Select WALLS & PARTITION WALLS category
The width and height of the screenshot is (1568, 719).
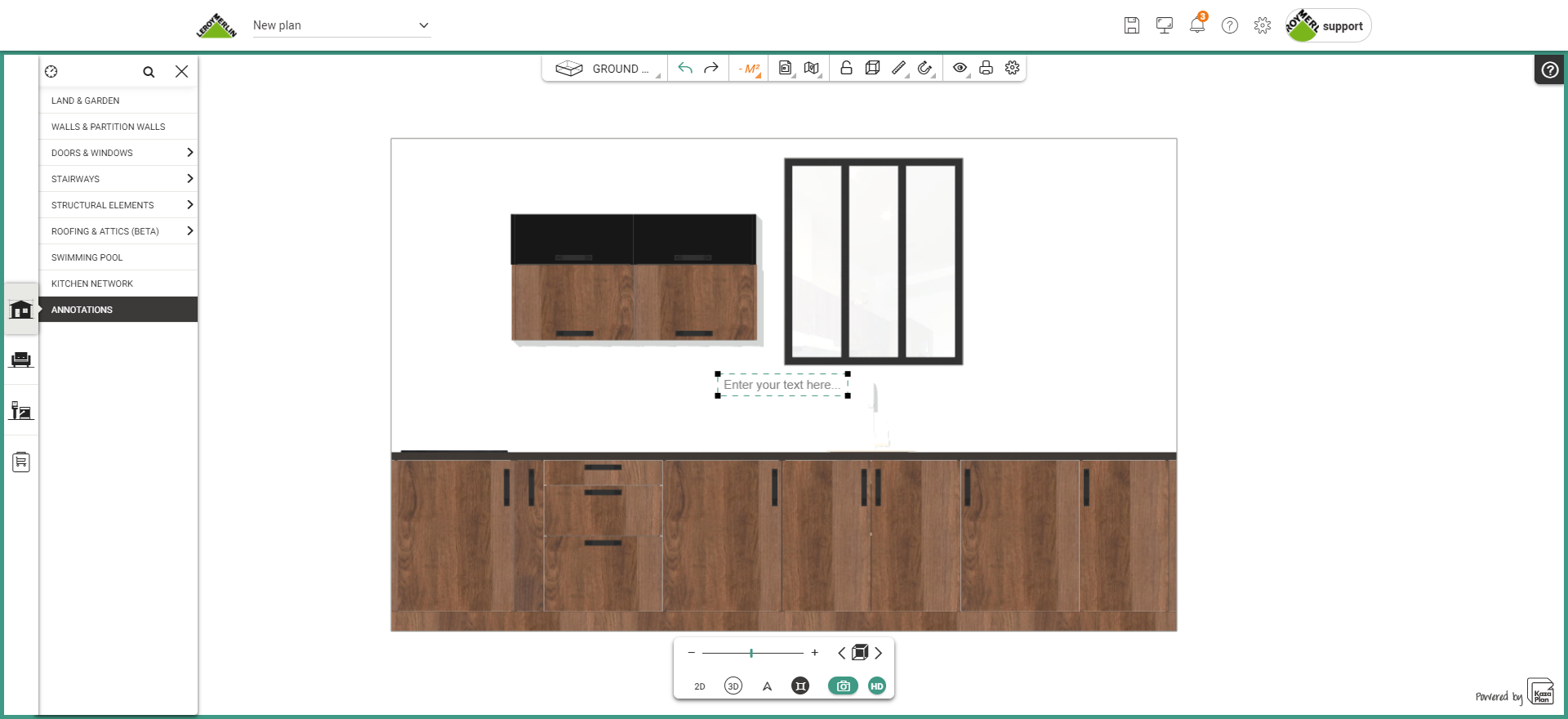tap(118, 127)
